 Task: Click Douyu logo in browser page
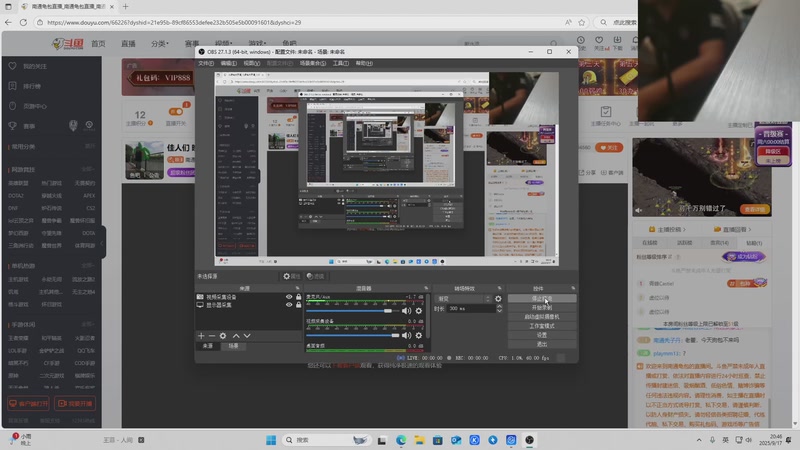(x=68, y=44)
